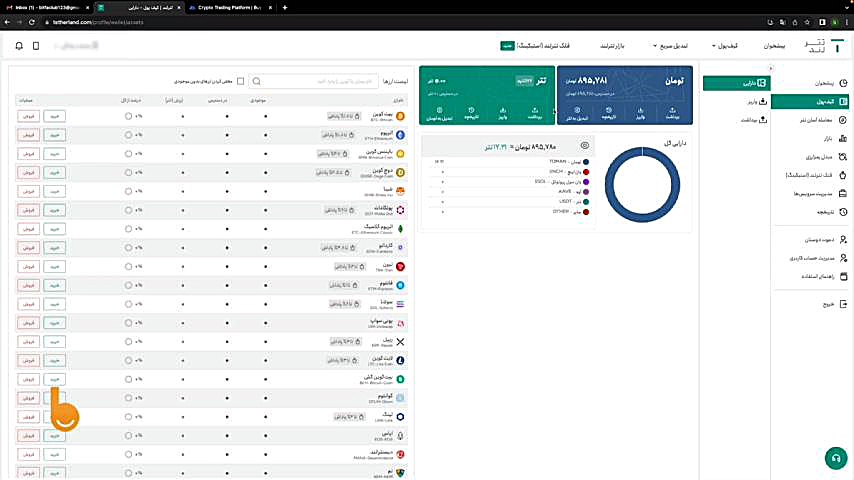The width and height of the screenshot is (854, 480).
Task: Select معامله آسان تتر in the sidebar
Action: [823, 120]
